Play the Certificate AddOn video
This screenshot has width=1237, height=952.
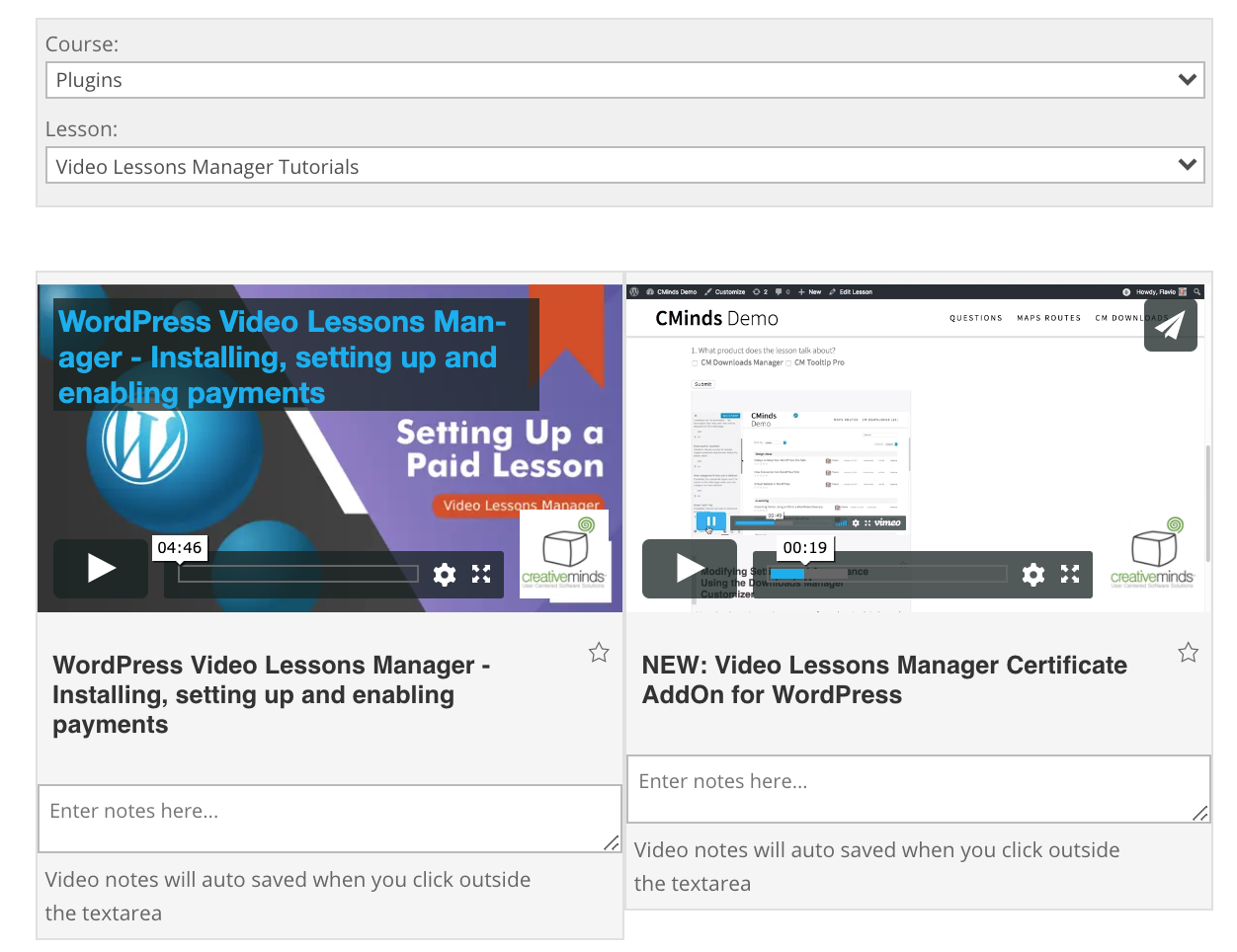pyautogui.click(x=690, y=569)
